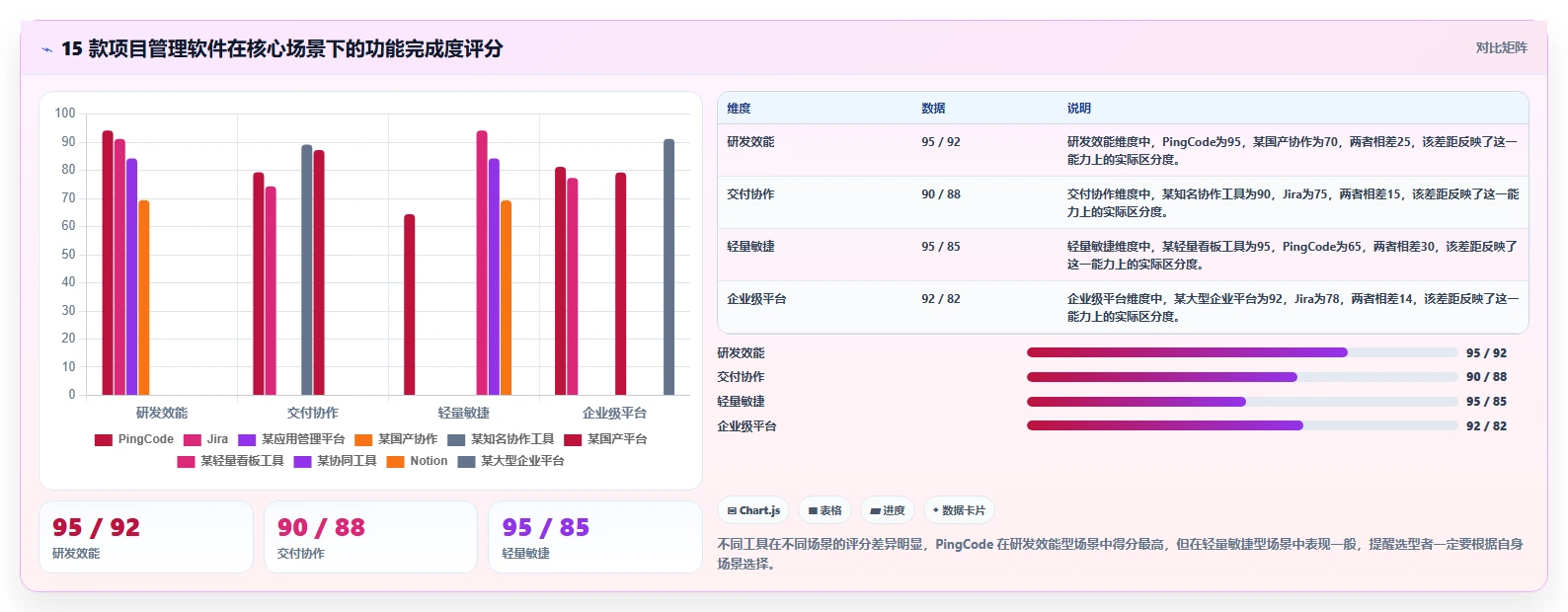Viewport: 1568px width, 612px height.
Task: Hide the 某应用管理平台 dataset via legend
Action: 291,439
